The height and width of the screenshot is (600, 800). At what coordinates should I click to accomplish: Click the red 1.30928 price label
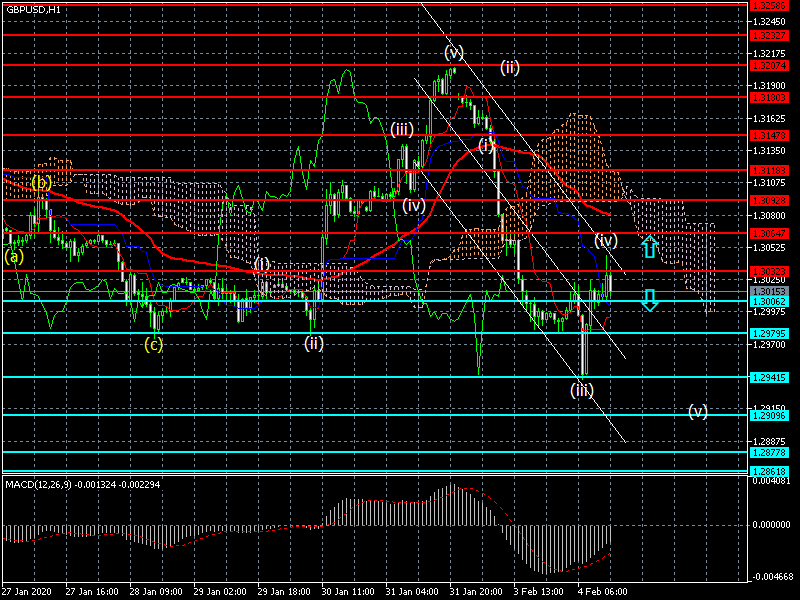769,201
